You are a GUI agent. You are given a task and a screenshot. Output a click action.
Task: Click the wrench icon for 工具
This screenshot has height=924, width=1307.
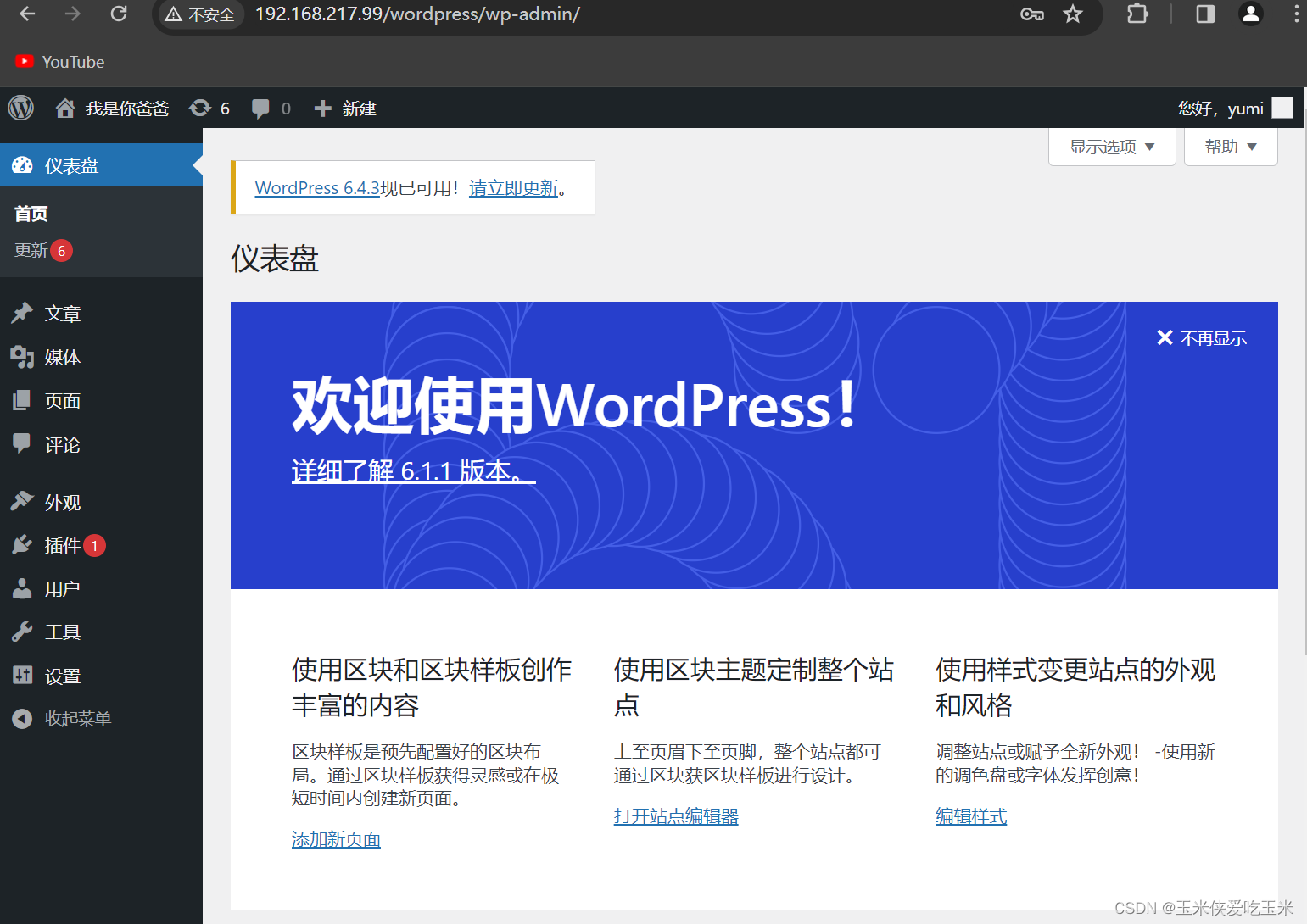pos(22,632)
